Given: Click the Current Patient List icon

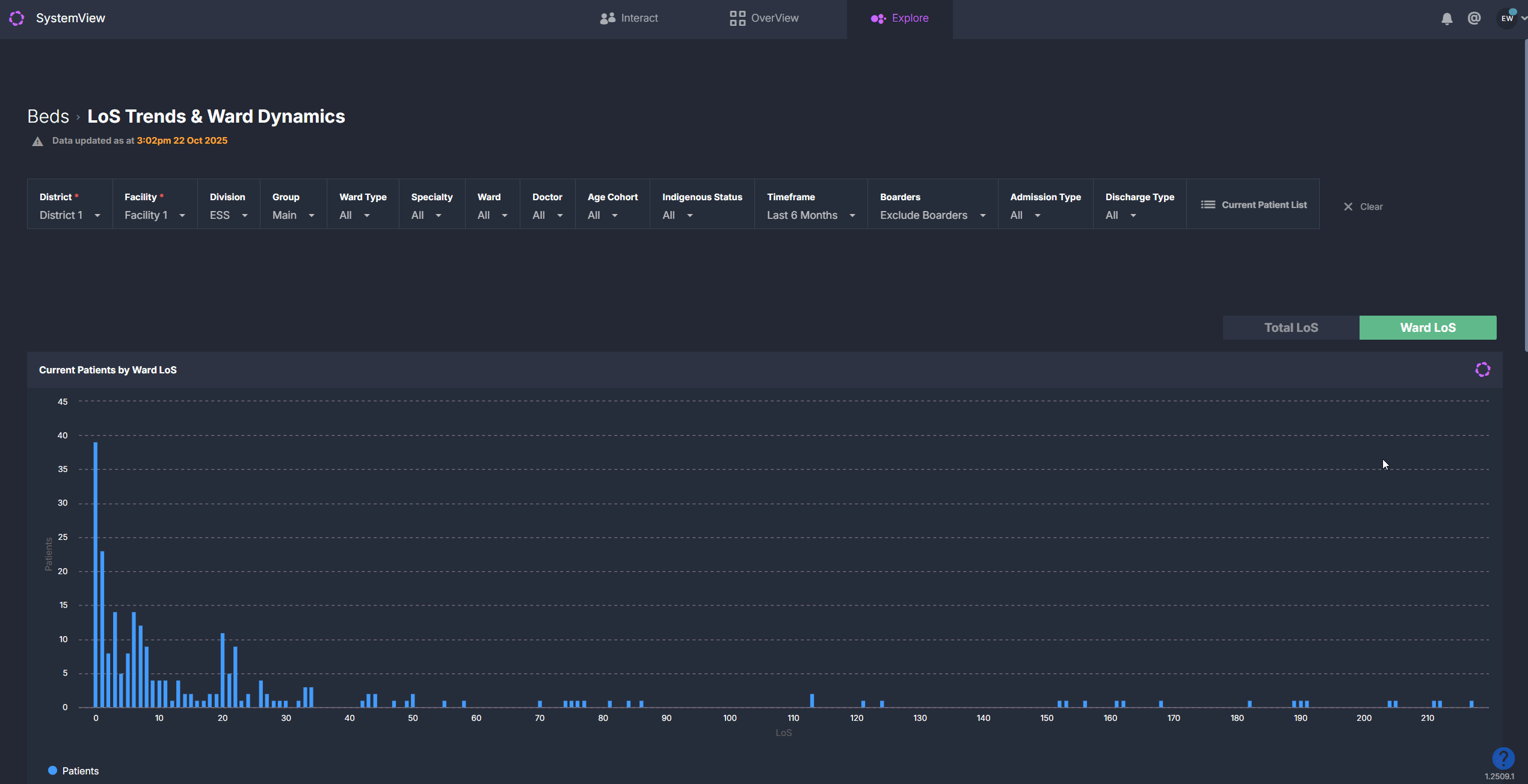Looking at the screenshot, I should click(1207, 205).
